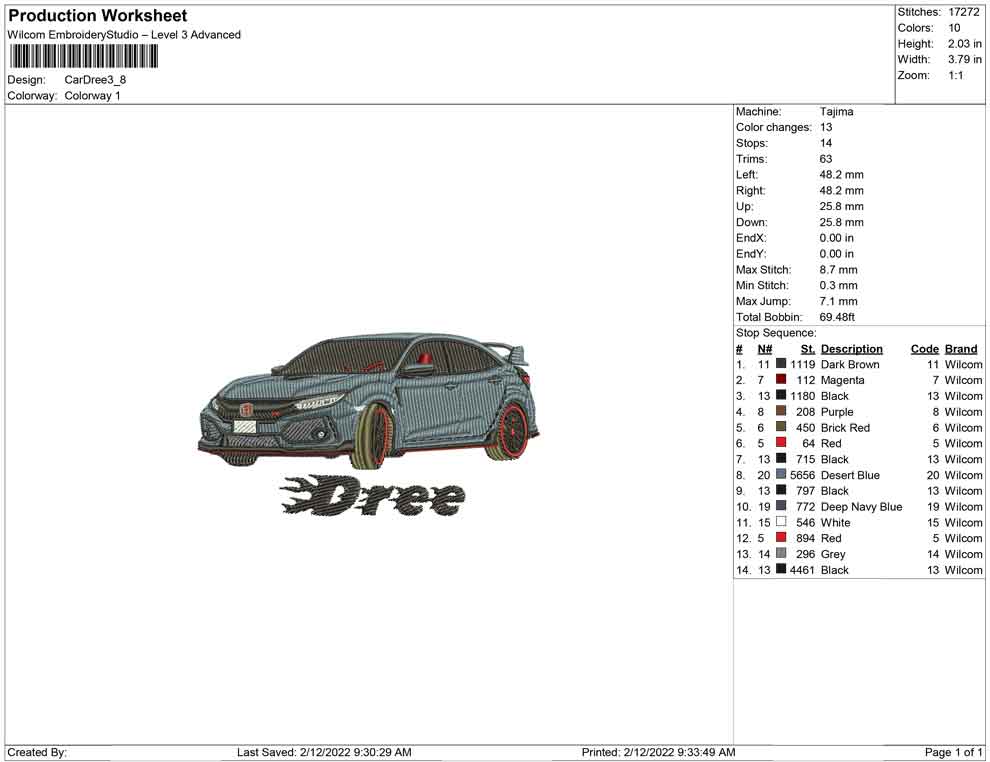Click the Stops value '14'
The height and width of the screenshot is (762, 990).
click(x=826, y=143)
